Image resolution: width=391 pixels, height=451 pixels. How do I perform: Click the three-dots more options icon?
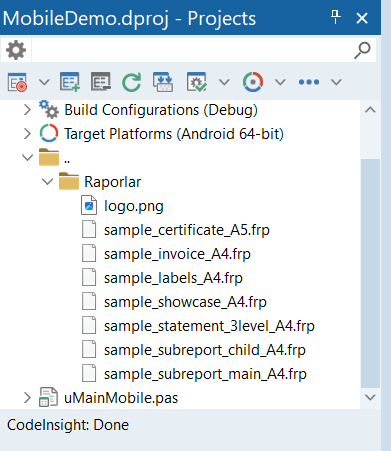click(x=309, y=82)
